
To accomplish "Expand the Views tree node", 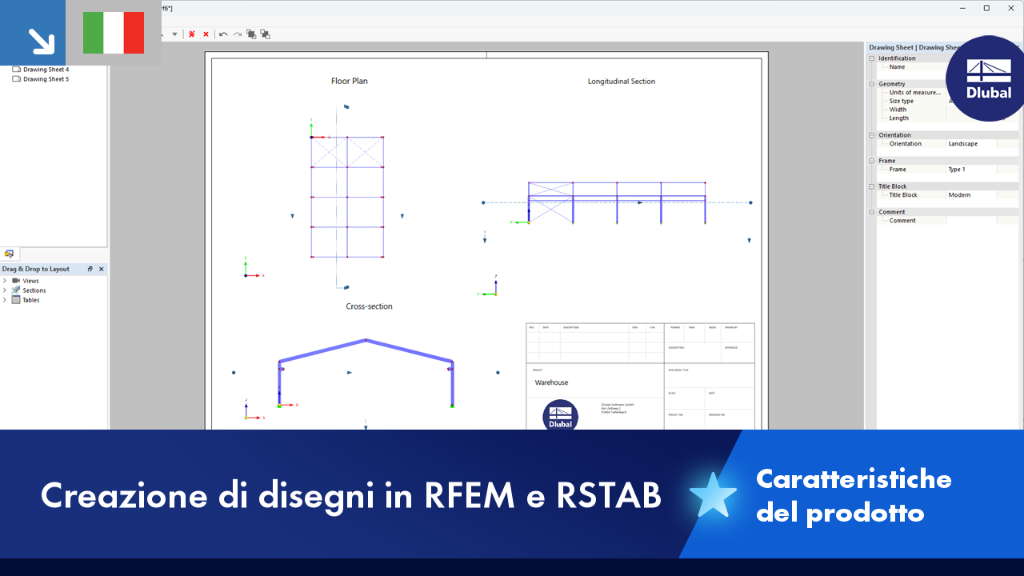I will [x=5, y=281].
